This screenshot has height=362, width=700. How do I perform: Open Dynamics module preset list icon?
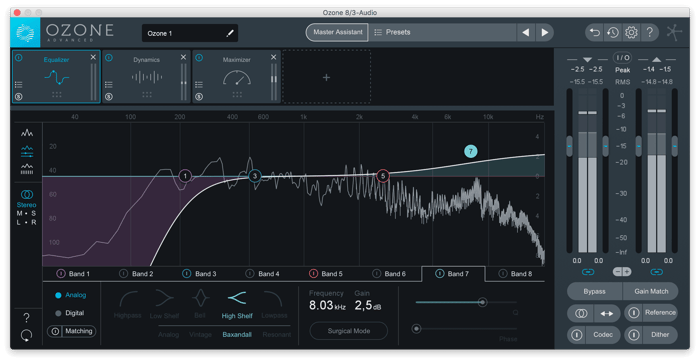point(108,84)
